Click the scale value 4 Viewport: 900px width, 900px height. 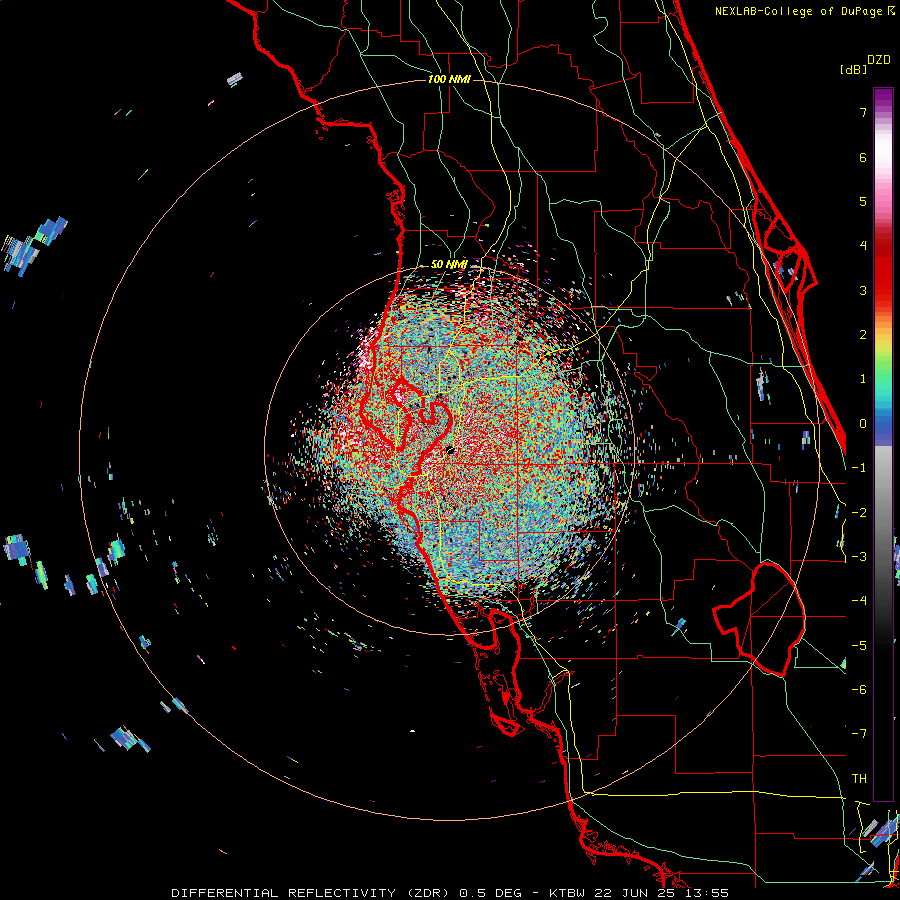click(x=863, y=246)
